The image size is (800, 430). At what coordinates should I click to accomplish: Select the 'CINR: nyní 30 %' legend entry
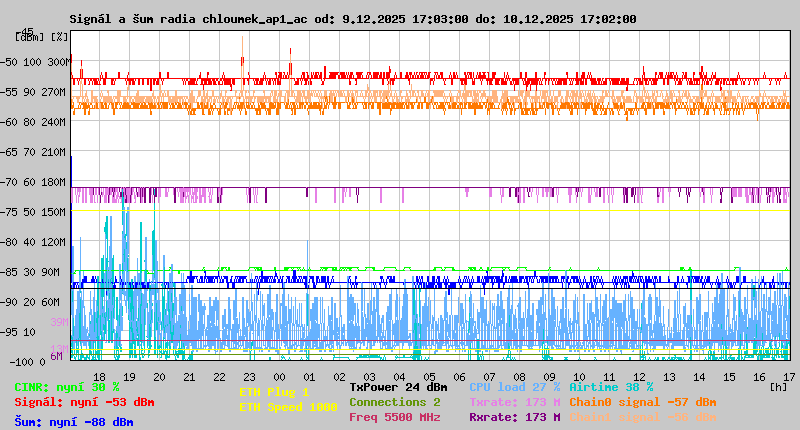[67, 388]
